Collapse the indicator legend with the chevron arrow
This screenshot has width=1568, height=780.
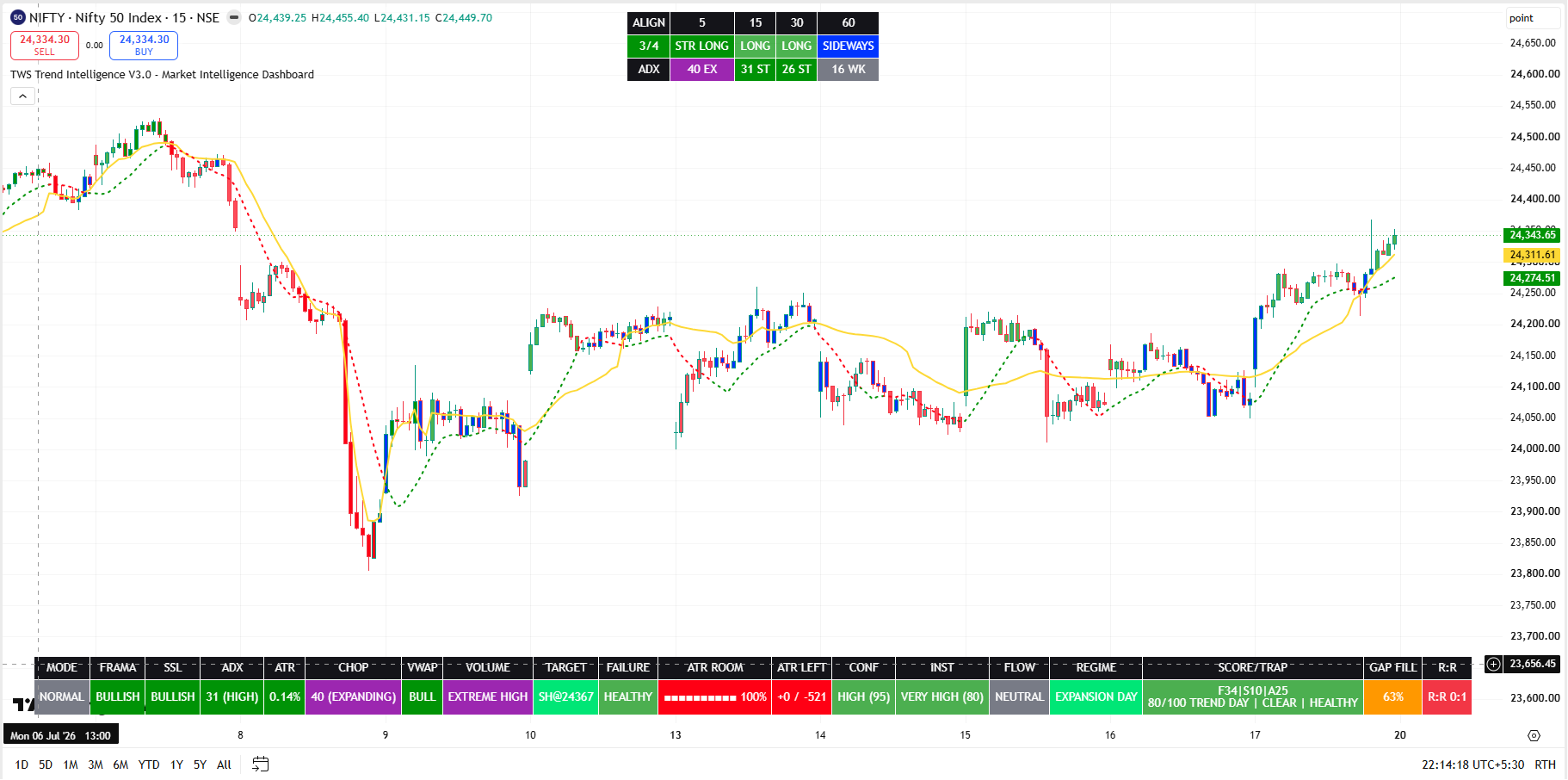click(x=23, y=96)
